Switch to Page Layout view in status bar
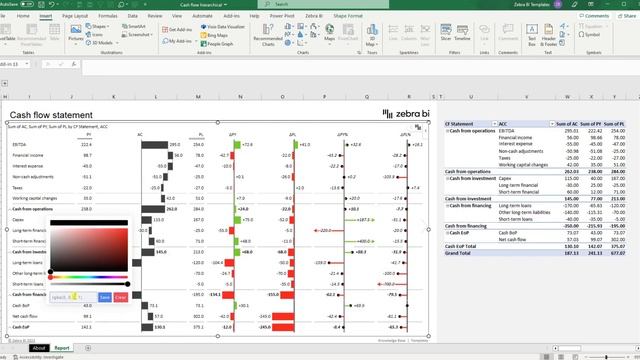This screenshot has width=640, height=360. (560, 357)
